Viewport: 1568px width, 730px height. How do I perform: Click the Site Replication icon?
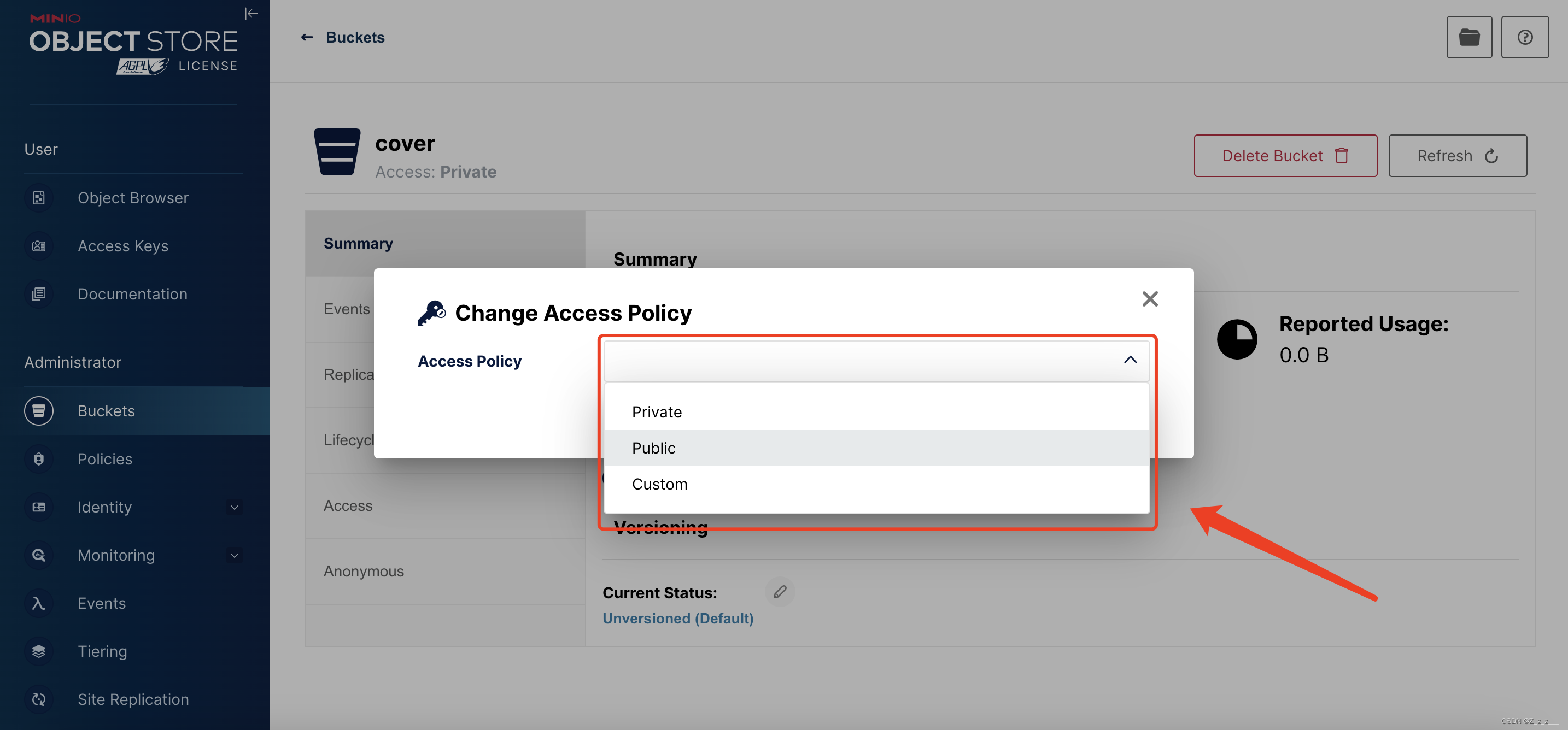(x=39, y=699)
